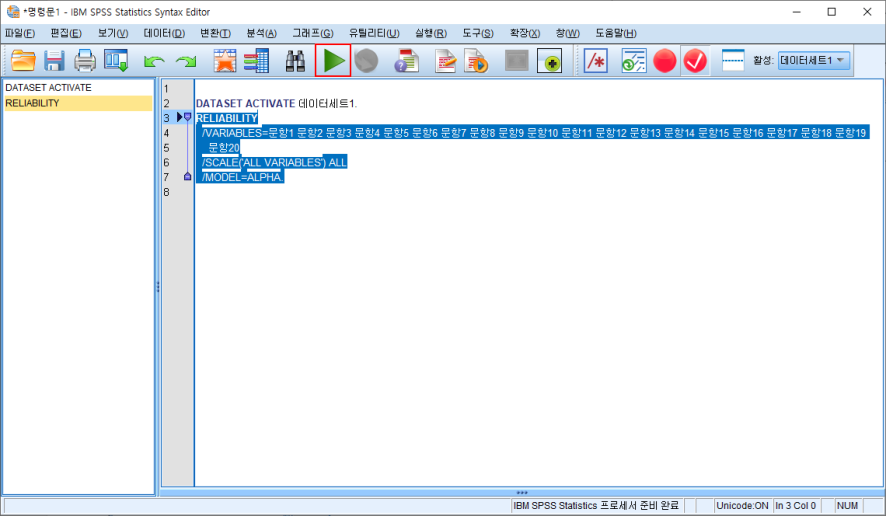886x516 pixels.
Task: Toggle a breakpoint with the red circle icon
Action: tap(664, 60)
